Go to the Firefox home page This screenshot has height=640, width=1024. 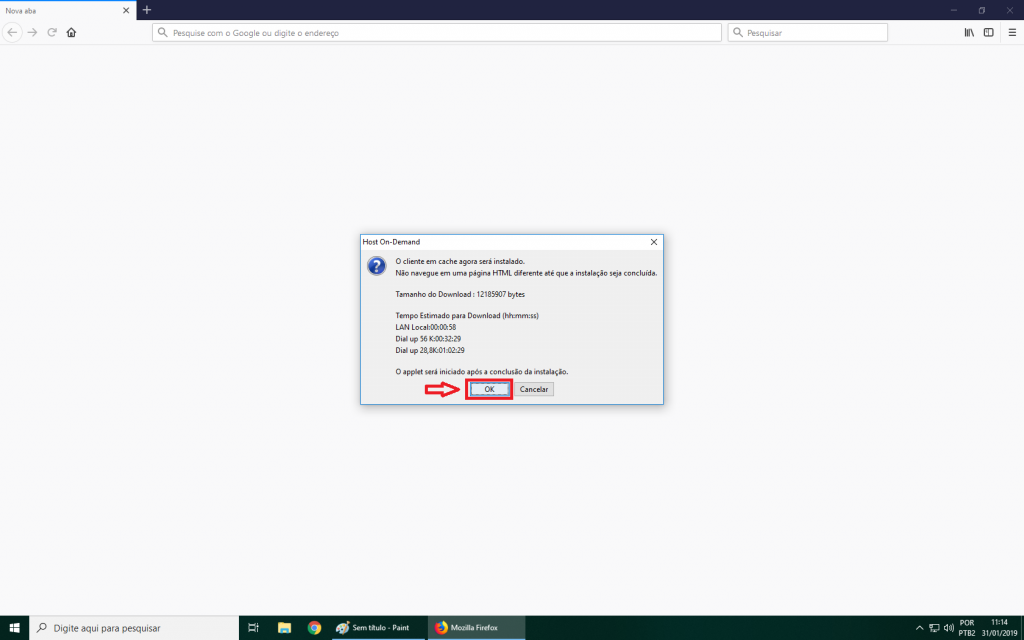pos(71,32)
